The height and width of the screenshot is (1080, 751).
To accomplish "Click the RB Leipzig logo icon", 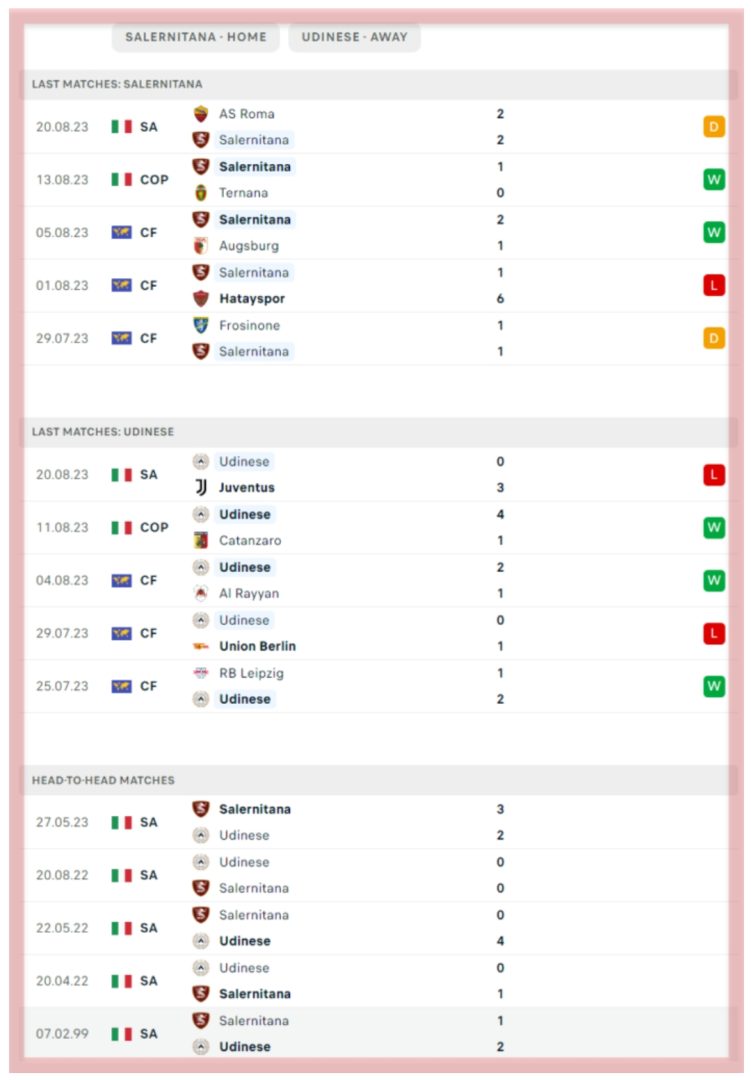I will coord(200,673).
